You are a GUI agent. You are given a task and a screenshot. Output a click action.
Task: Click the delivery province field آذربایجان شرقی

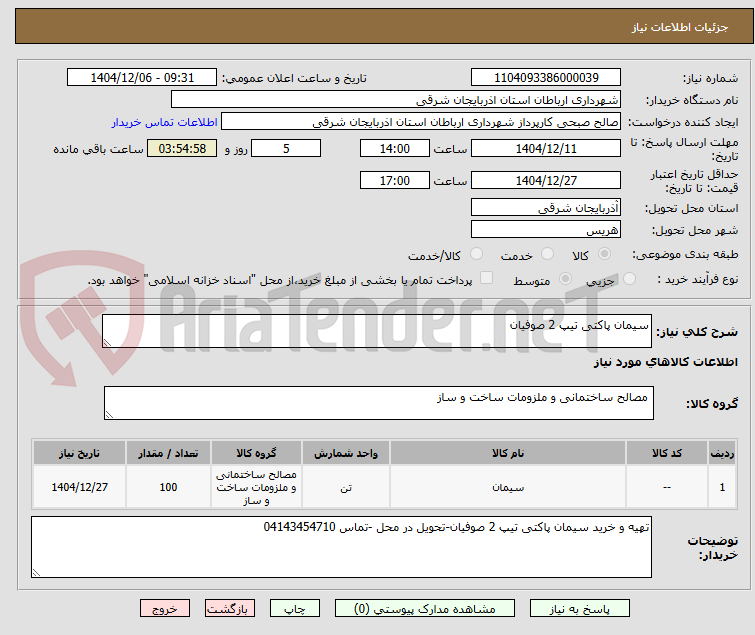point(546,207)
